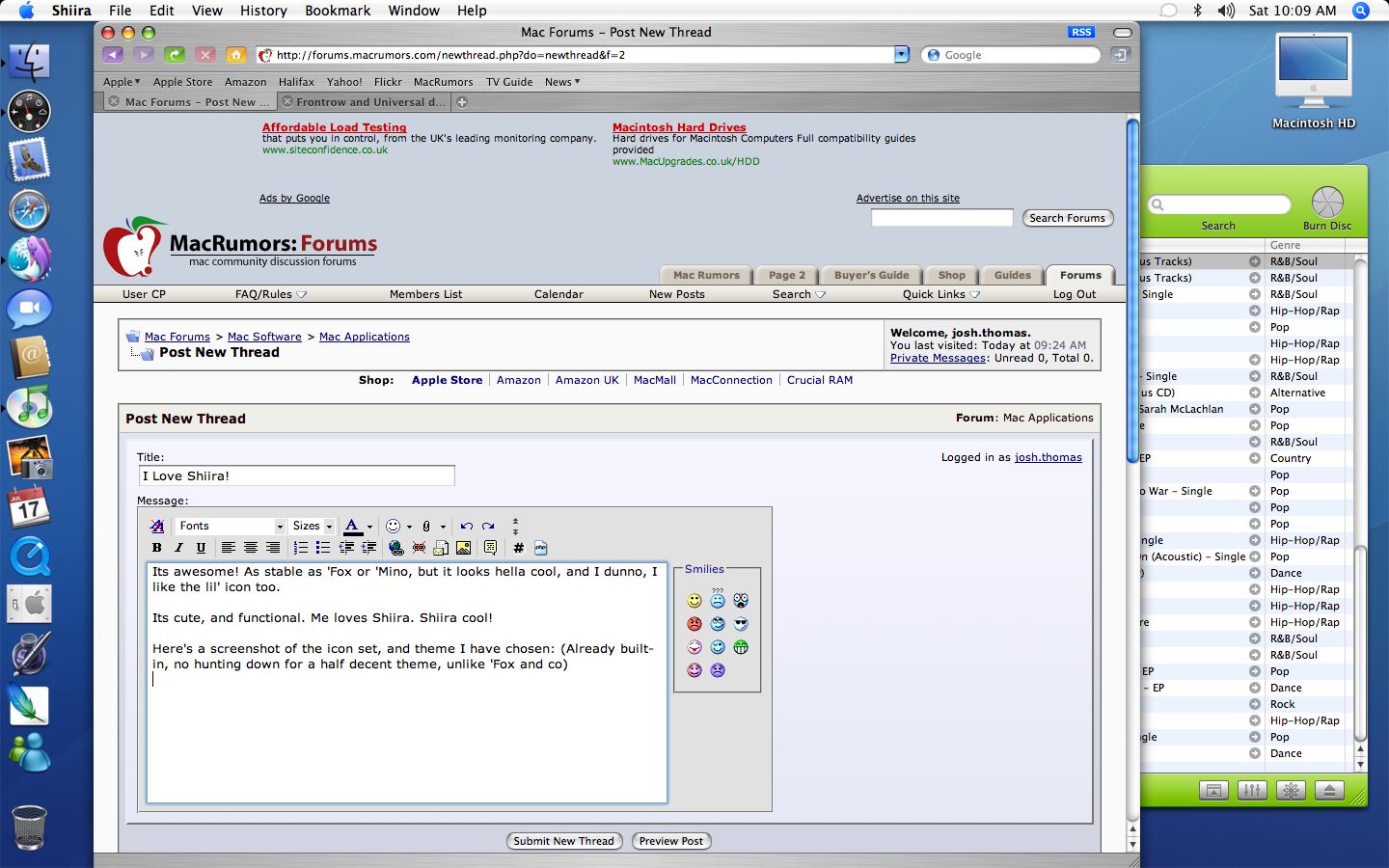Open Spotlight from the menu bar

(1361, 11)
